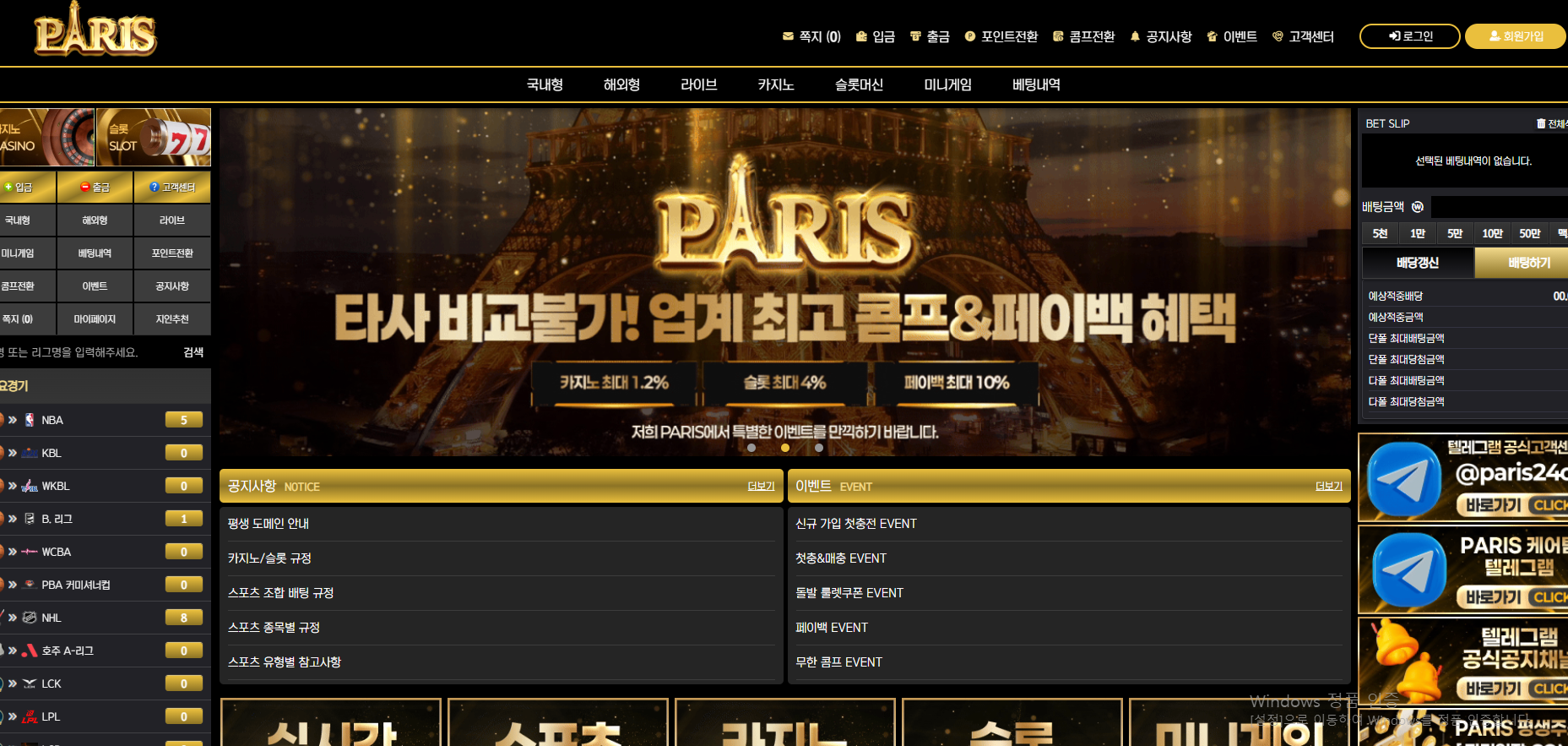The height and width of the screenshot is (746, 1568).
Task: Expand the KBL league row
Action: pos(104,453)
